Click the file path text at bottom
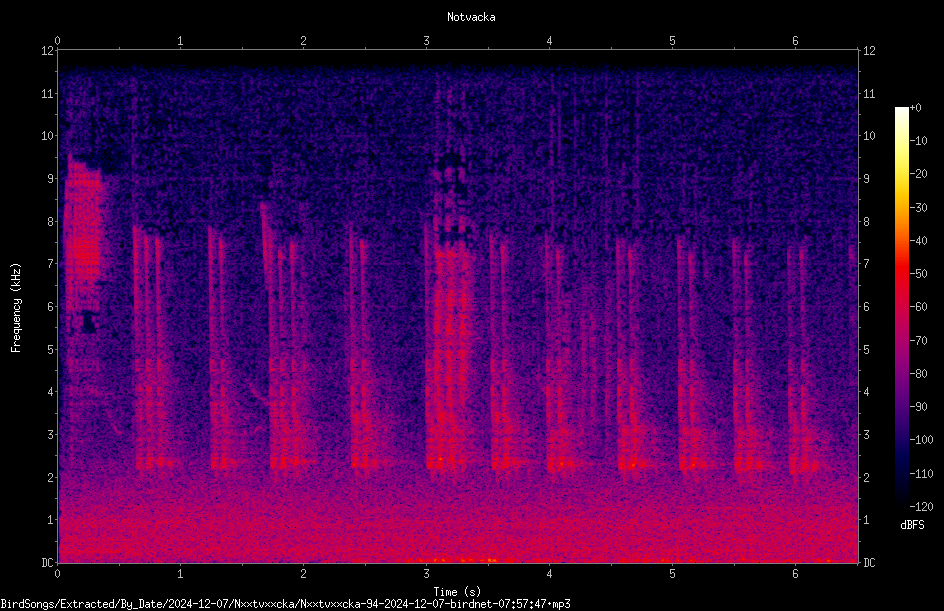This screenshot has width=944, height=611. [285, 604]
